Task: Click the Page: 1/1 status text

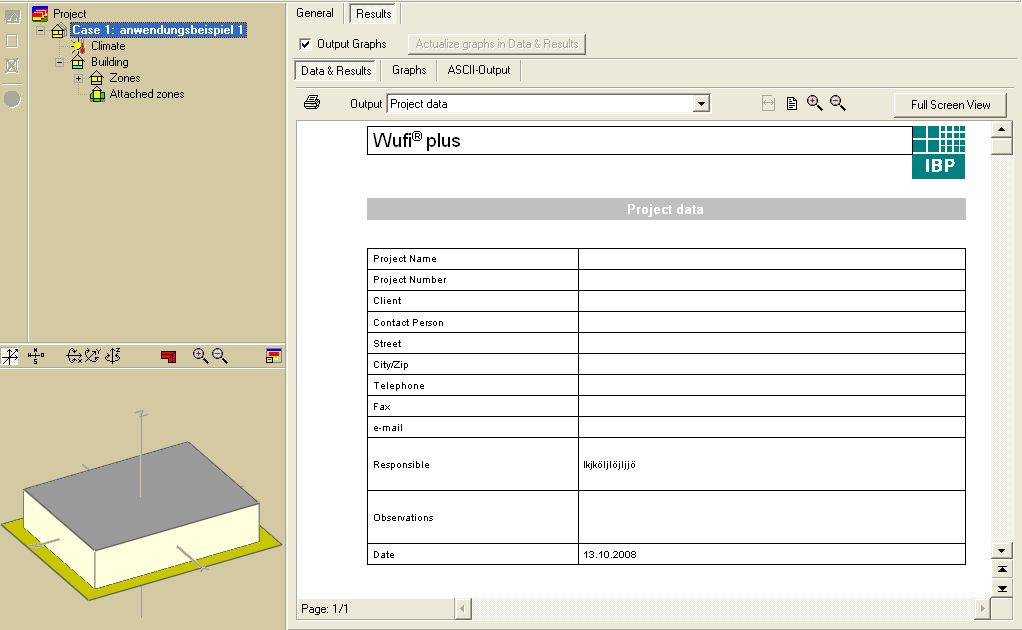Action: (325, 609)
